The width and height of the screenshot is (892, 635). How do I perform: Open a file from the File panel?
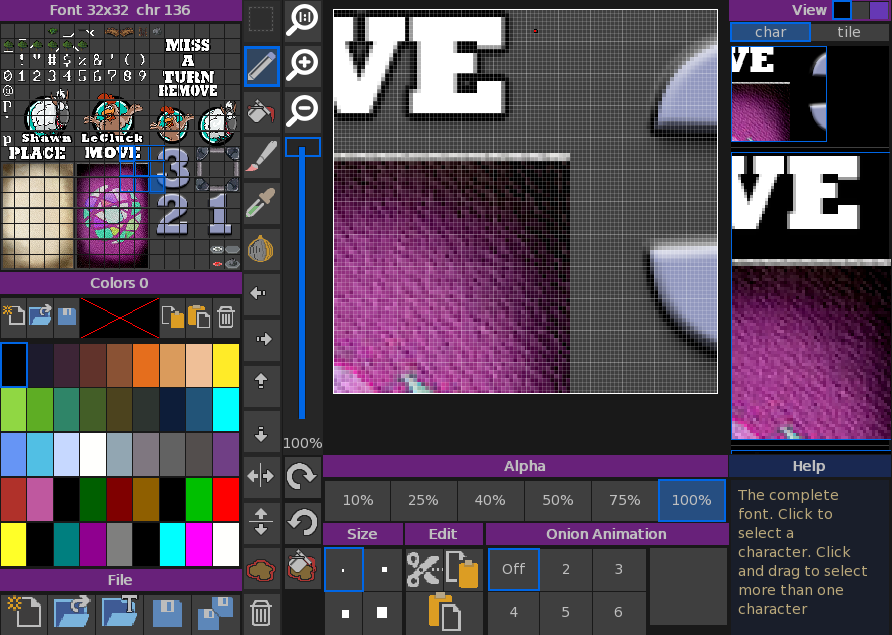pos(72,612)
